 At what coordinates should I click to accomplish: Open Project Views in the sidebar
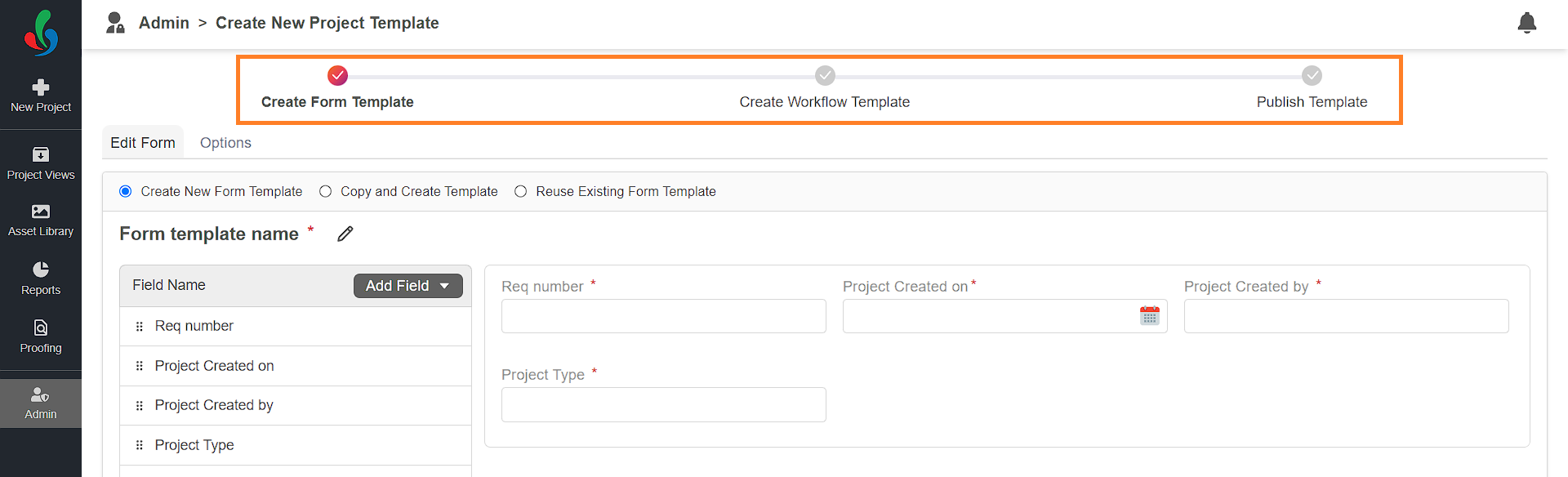[41, 163]
